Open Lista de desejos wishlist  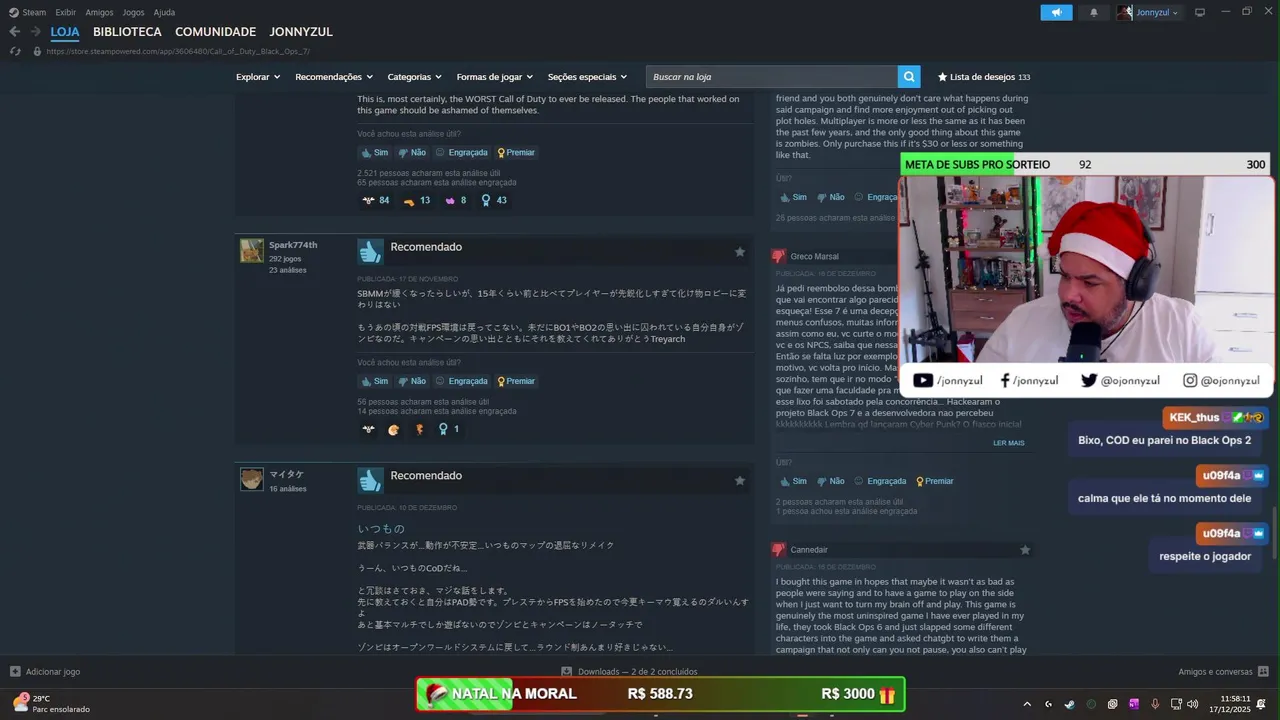click(984, 77)
